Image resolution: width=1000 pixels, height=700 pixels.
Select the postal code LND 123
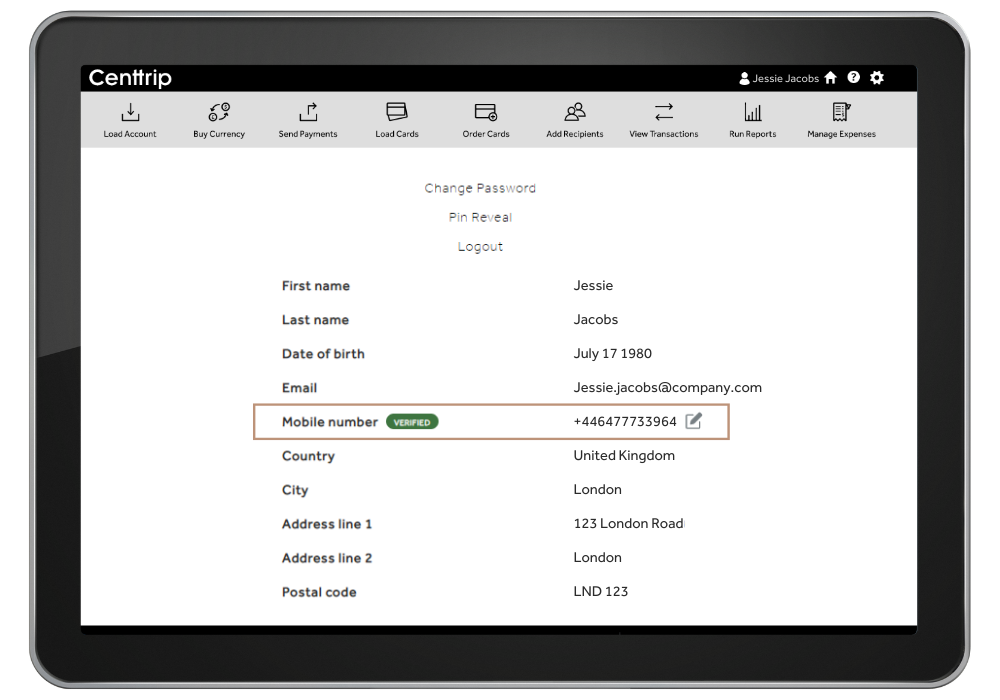pyautogui.click(x=601, y=592)
